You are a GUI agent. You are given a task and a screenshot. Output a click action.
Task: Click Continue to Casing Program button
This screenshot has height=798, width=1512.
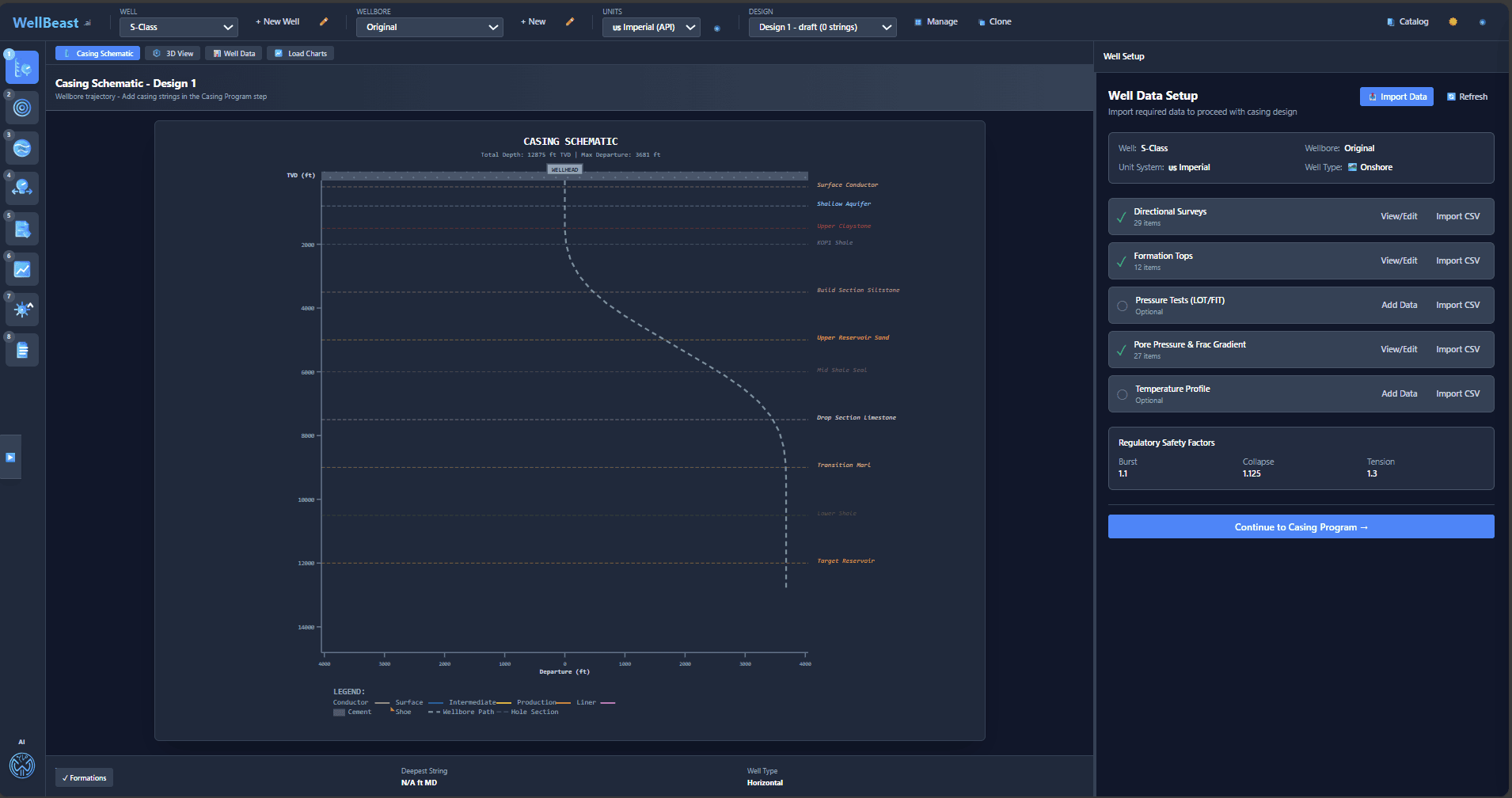(x=1301, y=527)
